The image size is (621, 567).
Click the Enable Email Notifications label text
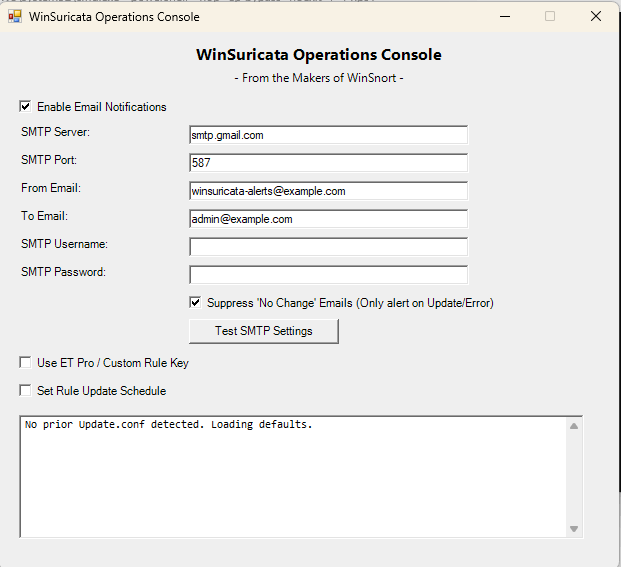coord(102,107)
